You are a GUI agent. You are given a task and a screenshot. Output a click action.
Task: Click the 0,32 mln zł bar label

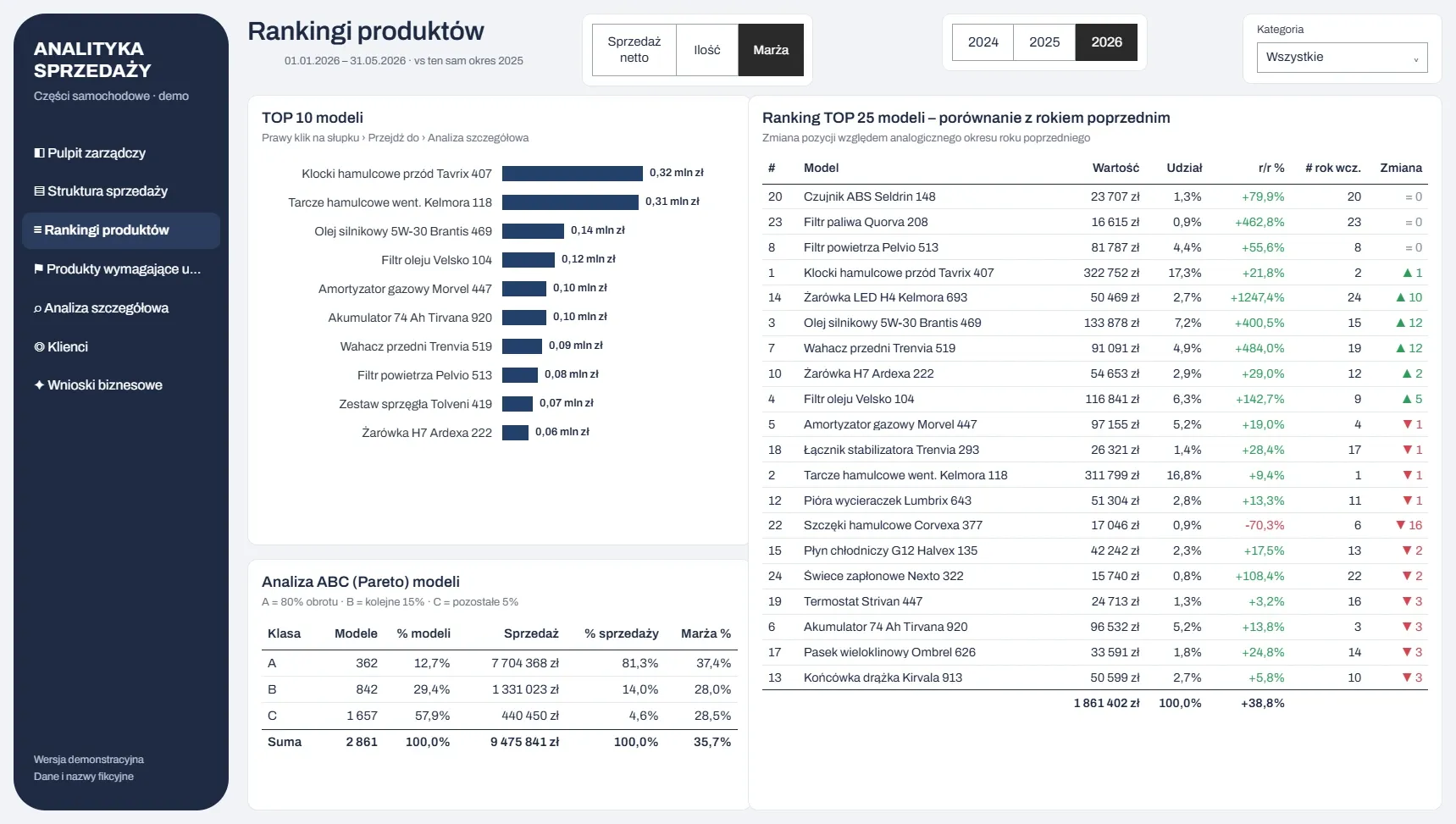[677, 173]
